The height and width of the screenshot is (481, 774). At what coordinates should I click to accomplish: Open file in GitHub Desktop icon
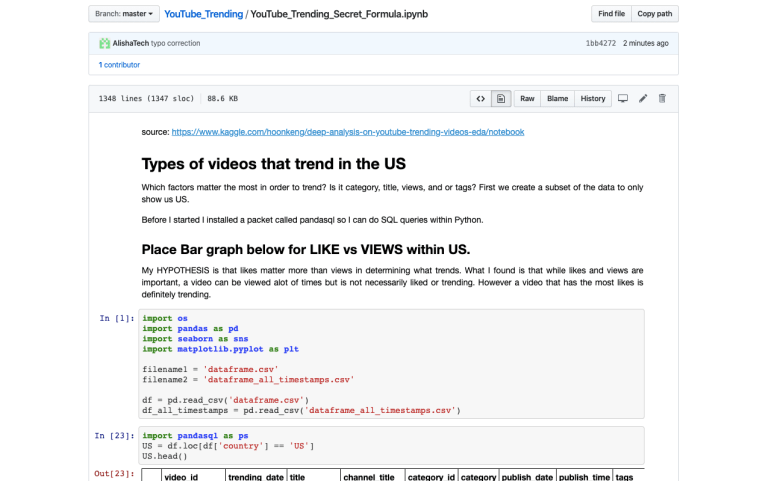coord(623,98)
